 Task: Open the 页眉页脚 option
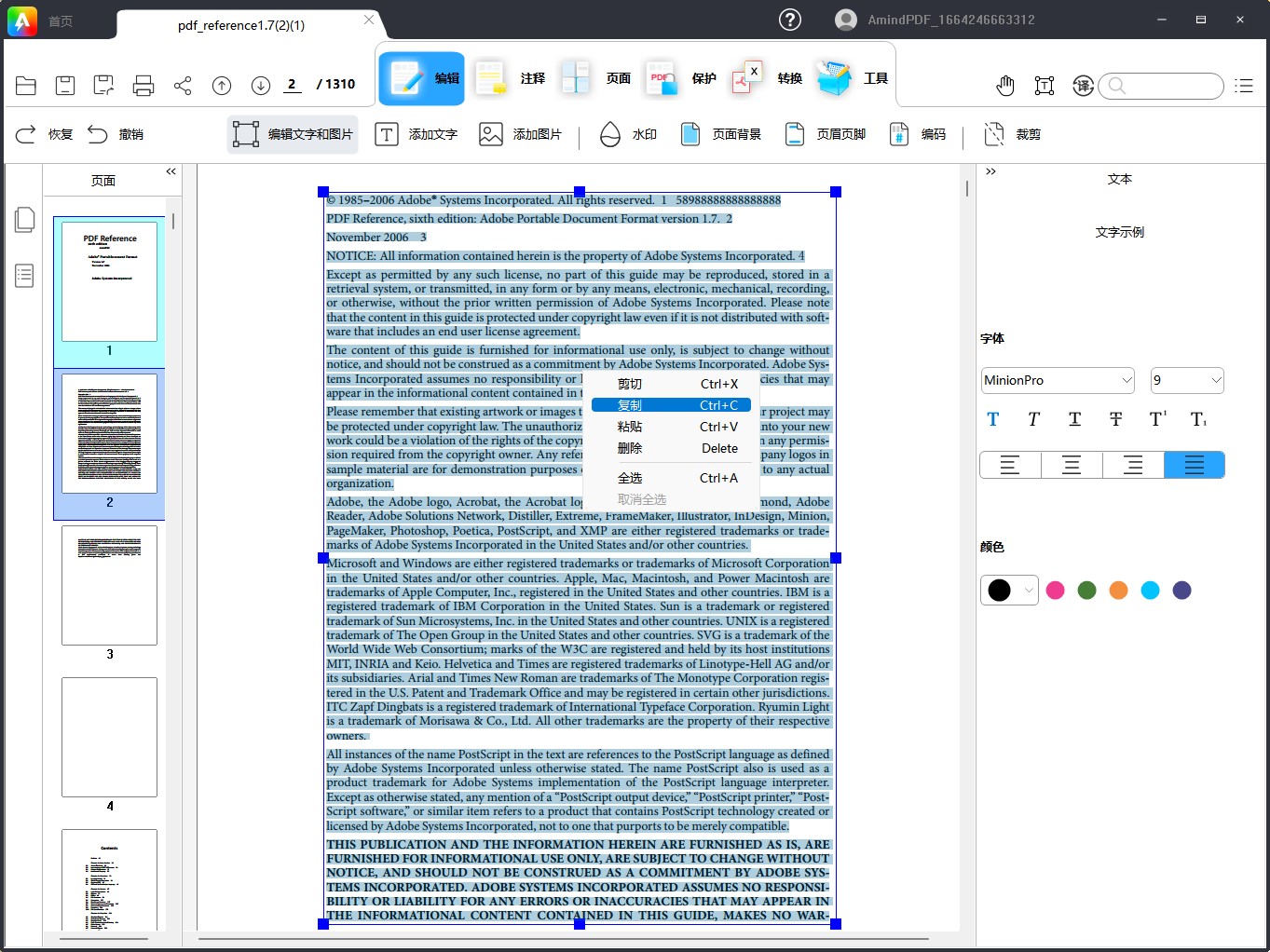825,134
